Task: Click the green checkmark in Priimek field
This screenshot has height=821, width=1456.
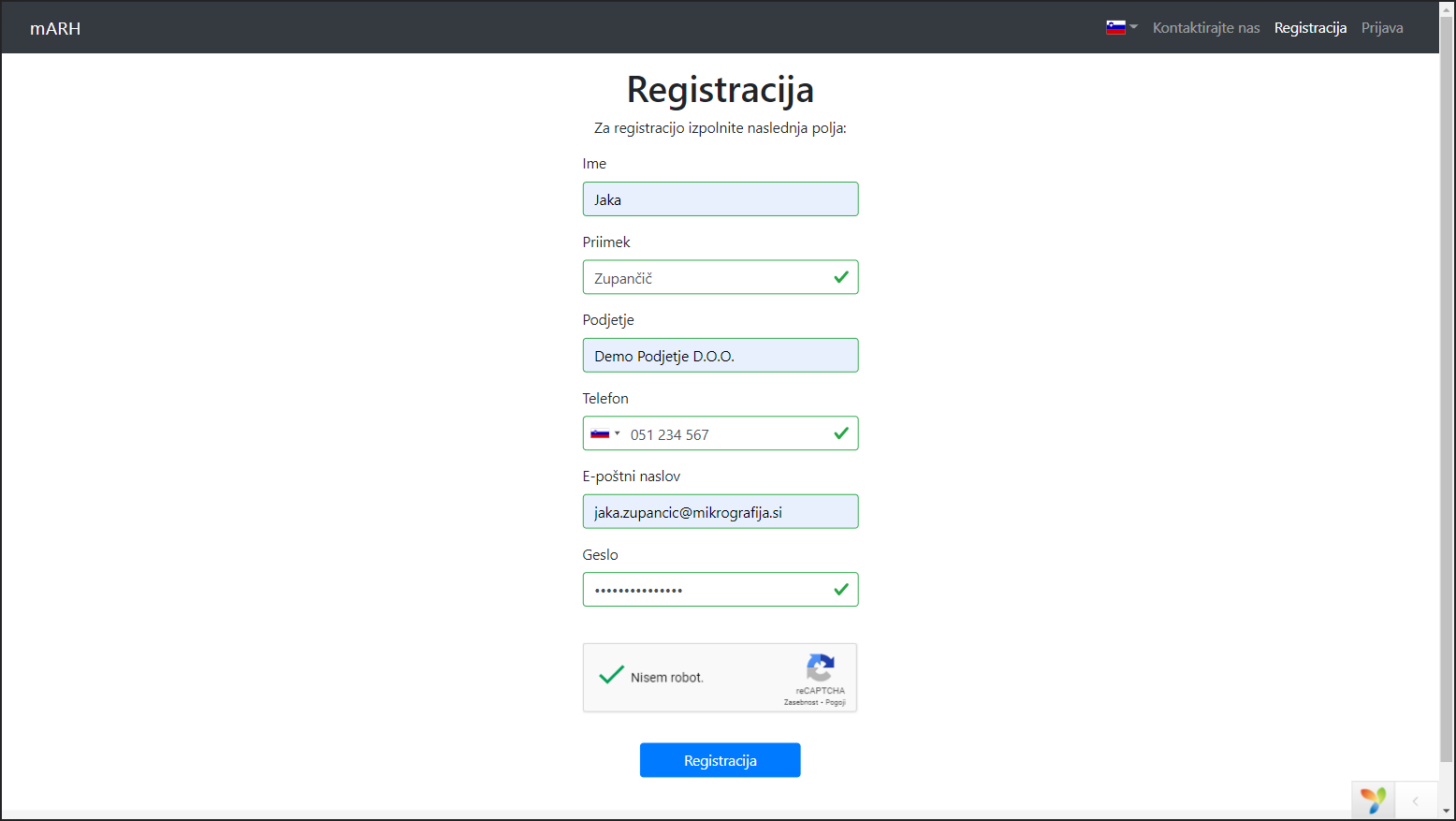Action: (x=841, y=277)
